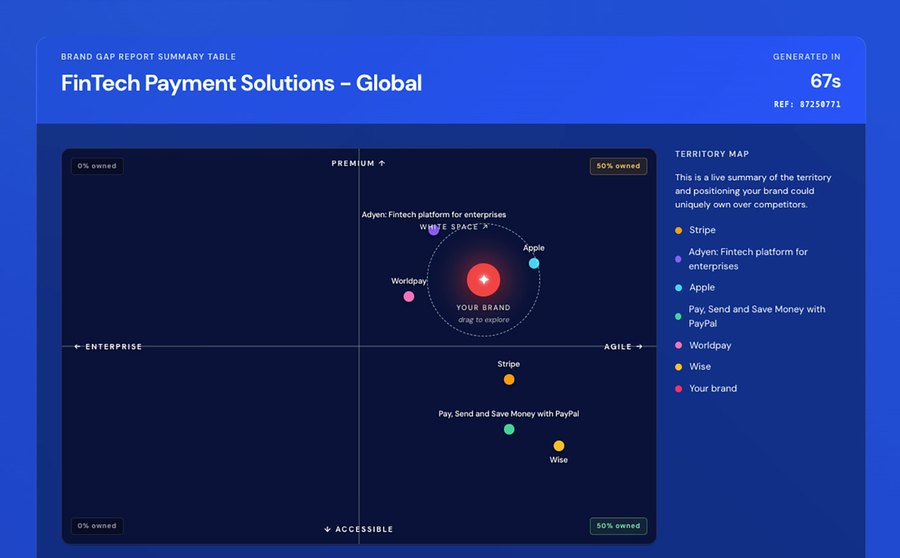Click the Territory Map heading
The image size is (900, 558).
click(x=712, y=154)
